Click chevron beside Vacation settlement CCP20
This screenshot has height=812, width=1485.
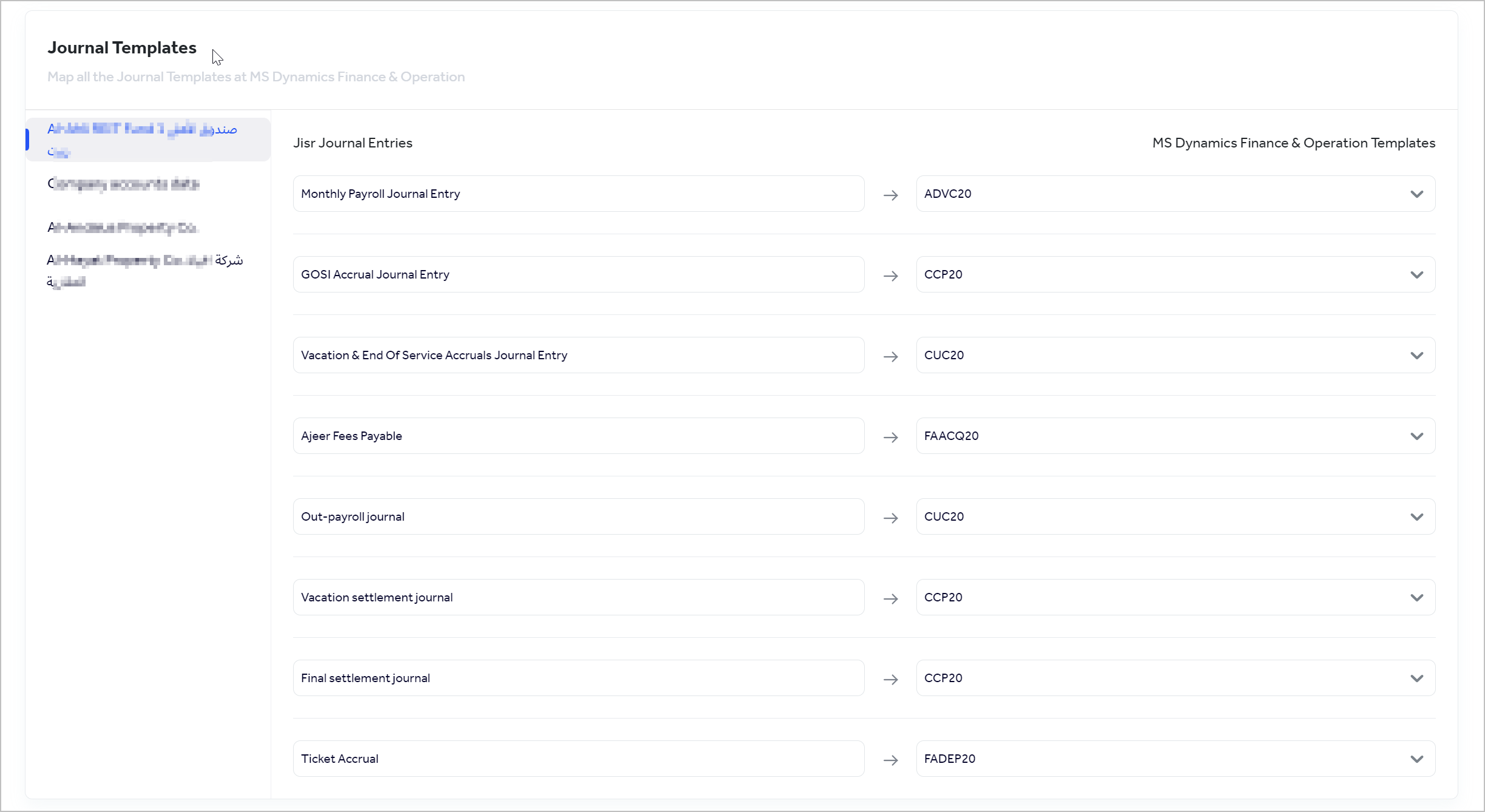pyautogui.click(x=1416, y=598)
